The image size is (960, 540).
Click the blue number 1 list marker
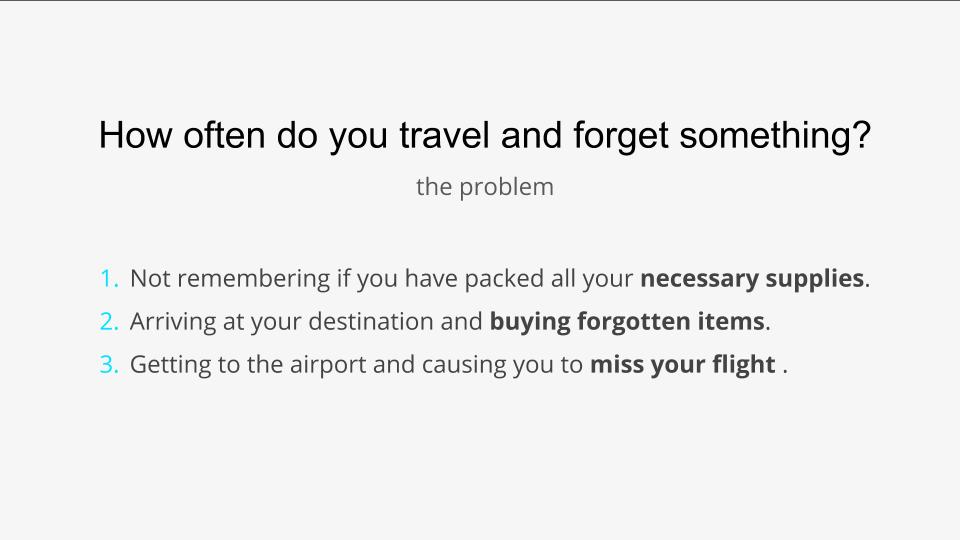coord(109,279)
